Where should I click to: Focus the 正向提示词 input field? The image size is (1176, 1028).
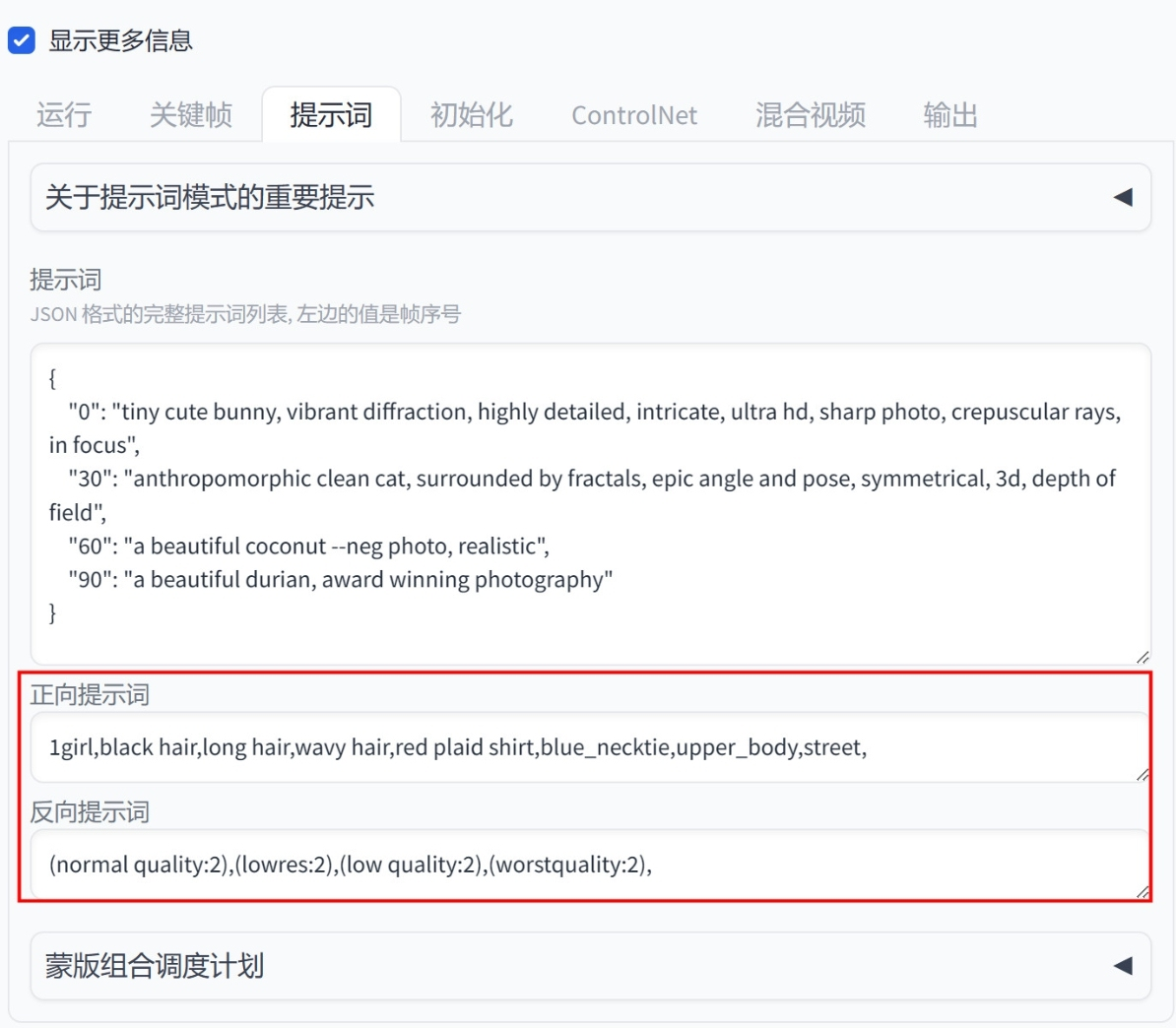click(x=590, y=747)
